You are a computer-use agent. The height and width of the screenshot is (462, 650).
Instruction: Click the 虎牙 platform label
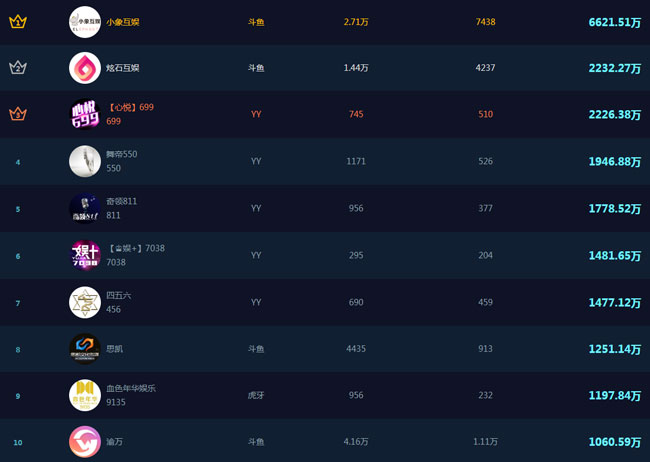tap(256, 395)
